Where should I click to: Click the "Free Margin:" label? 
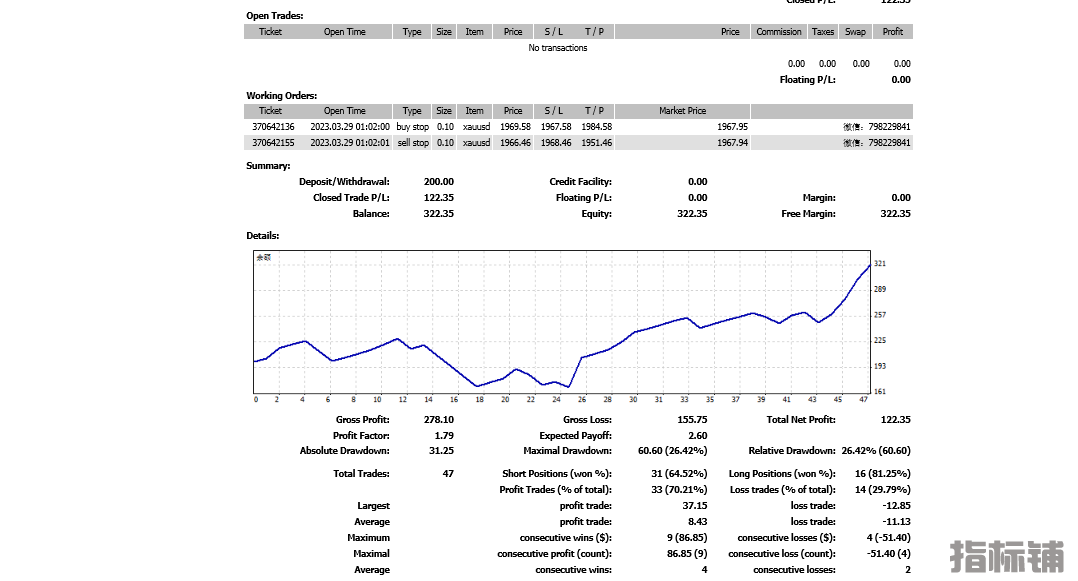808,214
